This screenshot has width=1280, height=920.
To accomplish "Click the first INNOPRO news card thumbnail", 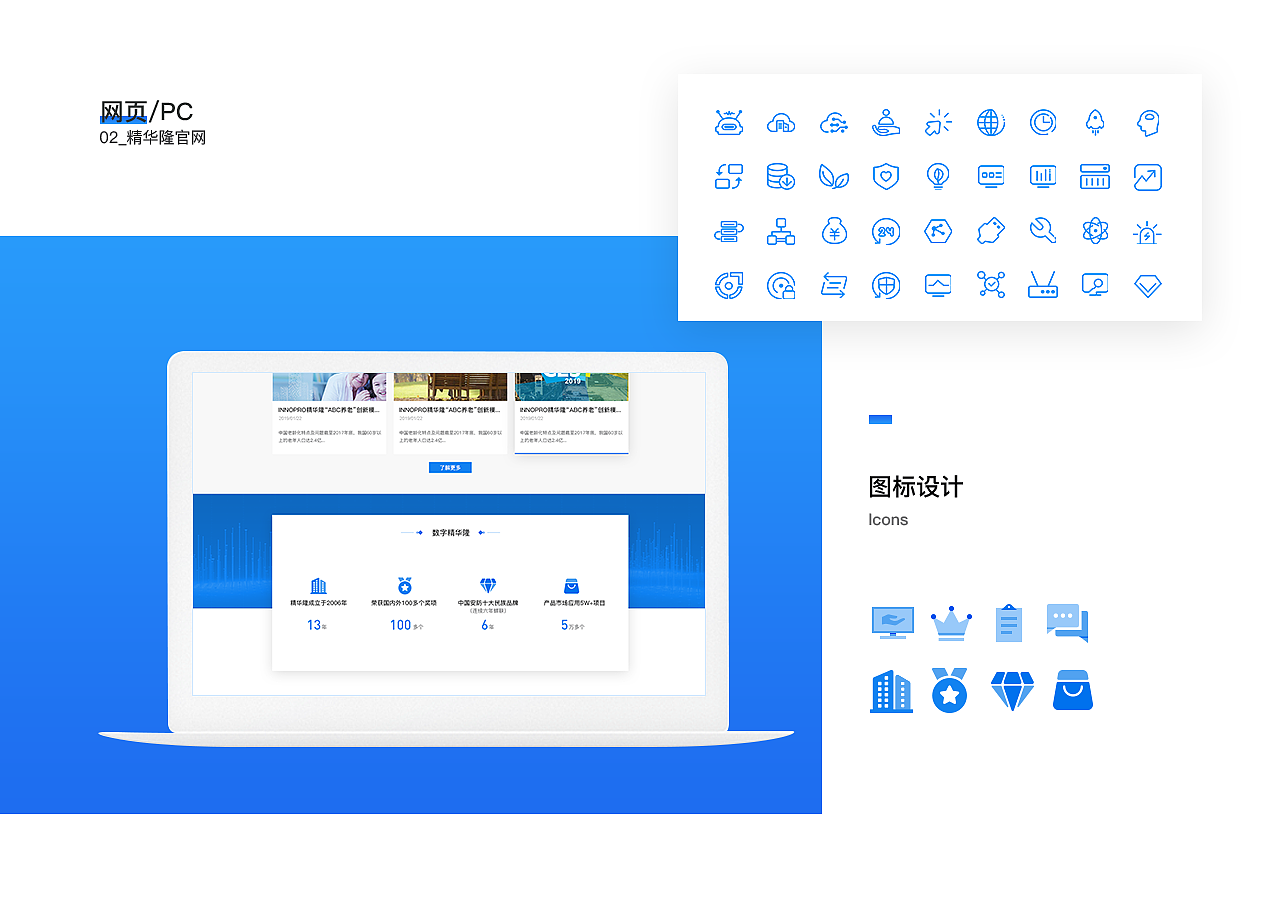I will point(329,385).
